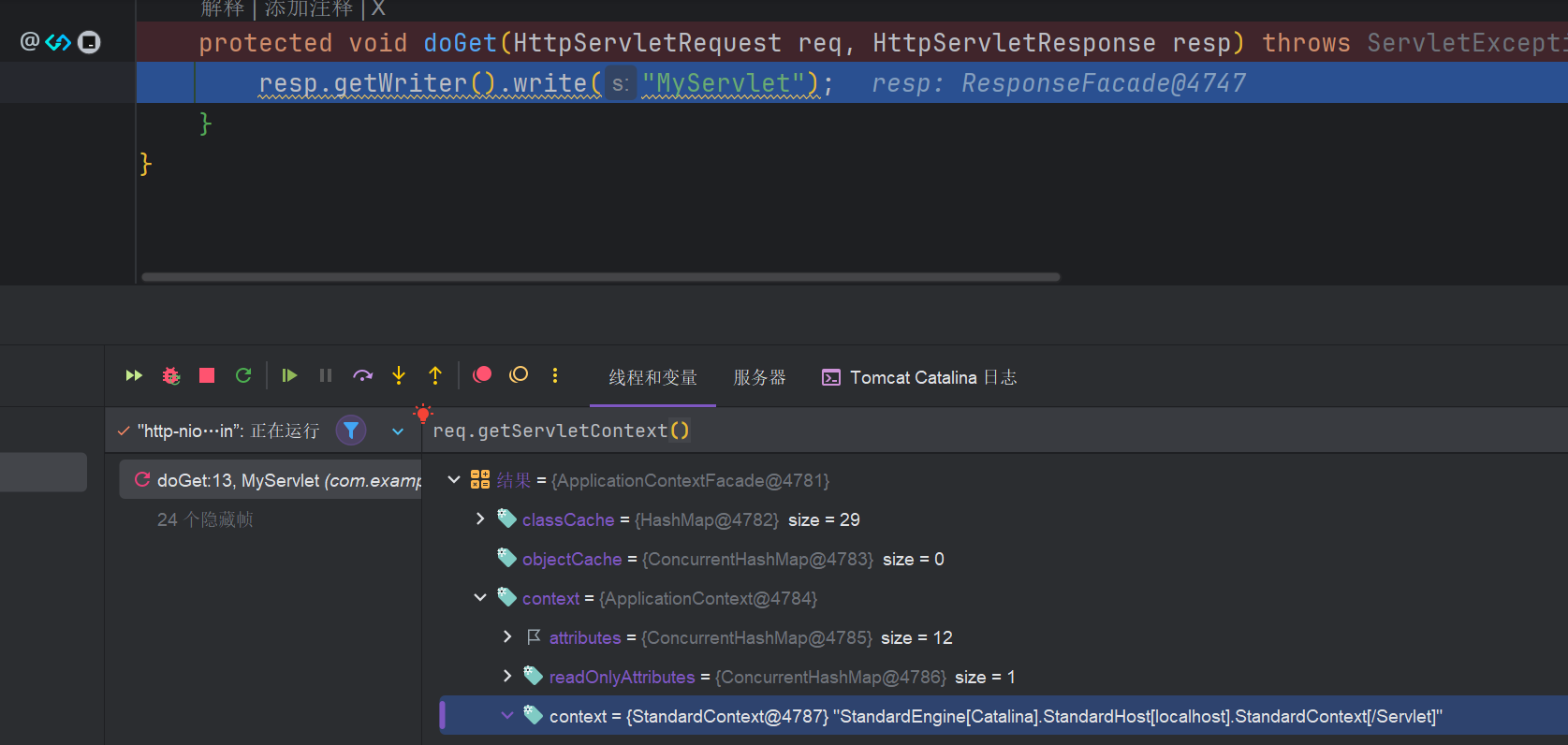Click the 解释 inlay link above doGet
1568x745 pixels.
click(222, 9)
